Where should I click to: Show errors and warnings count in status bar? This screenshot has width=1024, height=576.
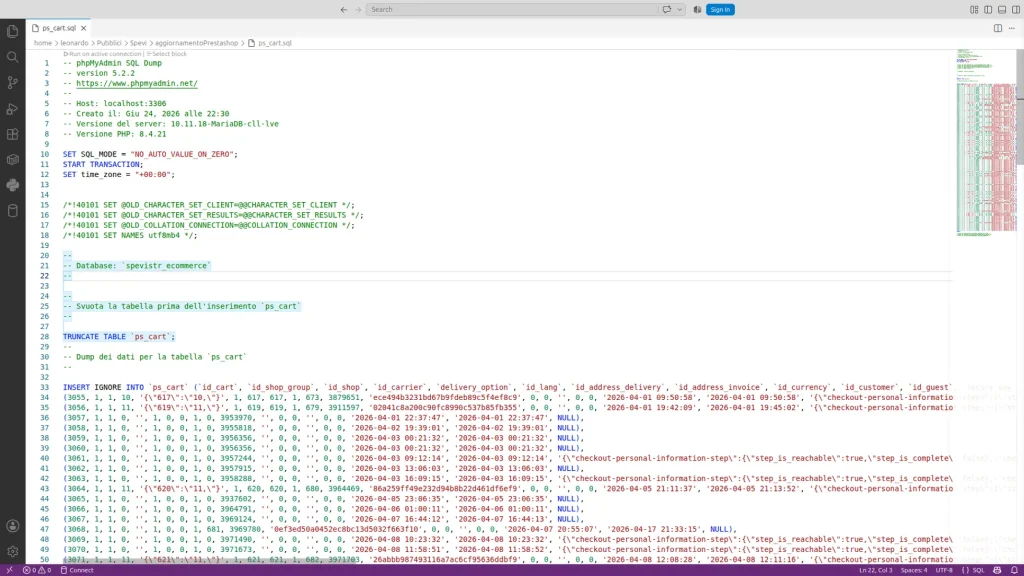[37, 570]
